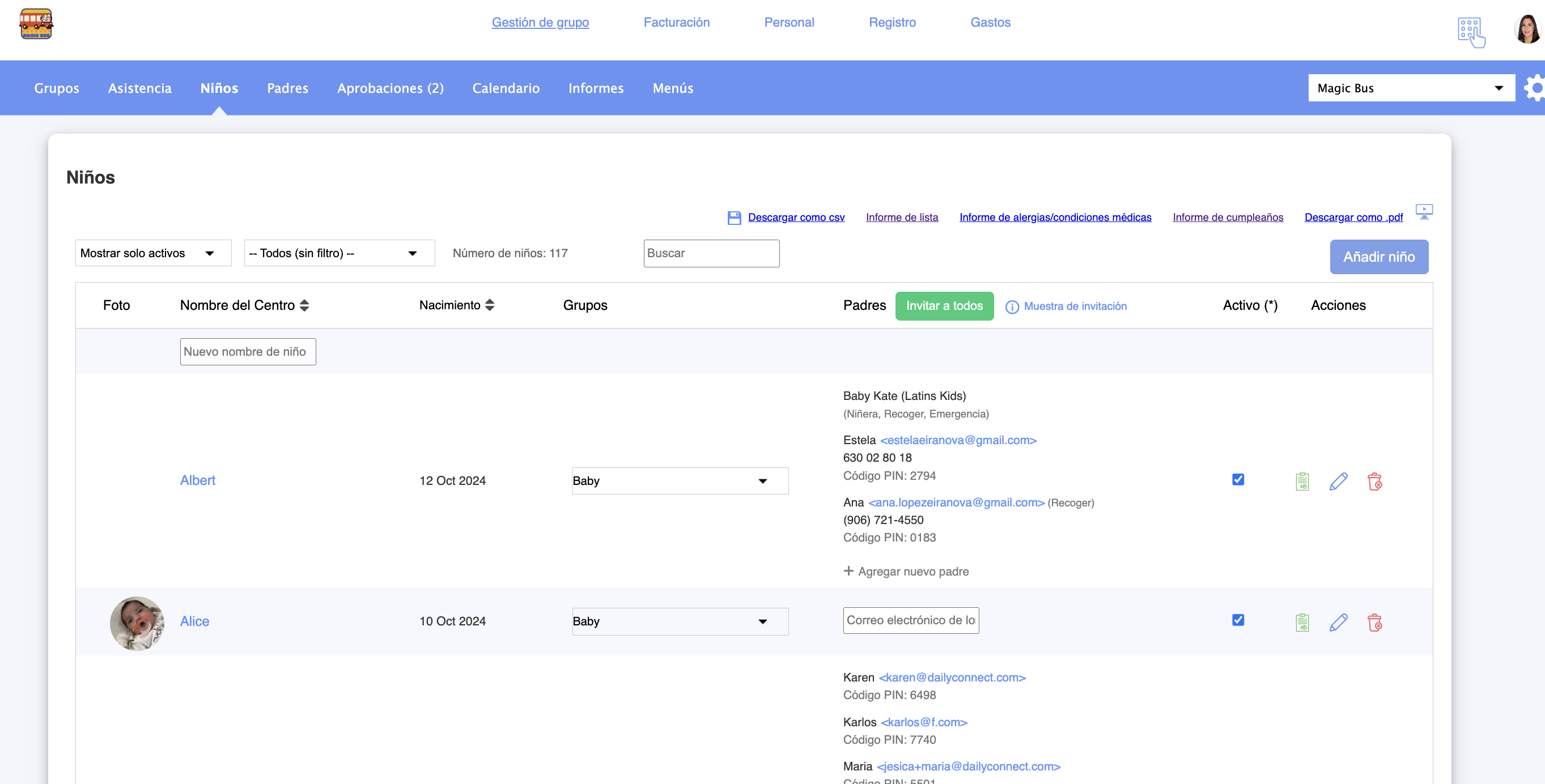Sort by Nombre del Centro arrows

coord(304,306)
